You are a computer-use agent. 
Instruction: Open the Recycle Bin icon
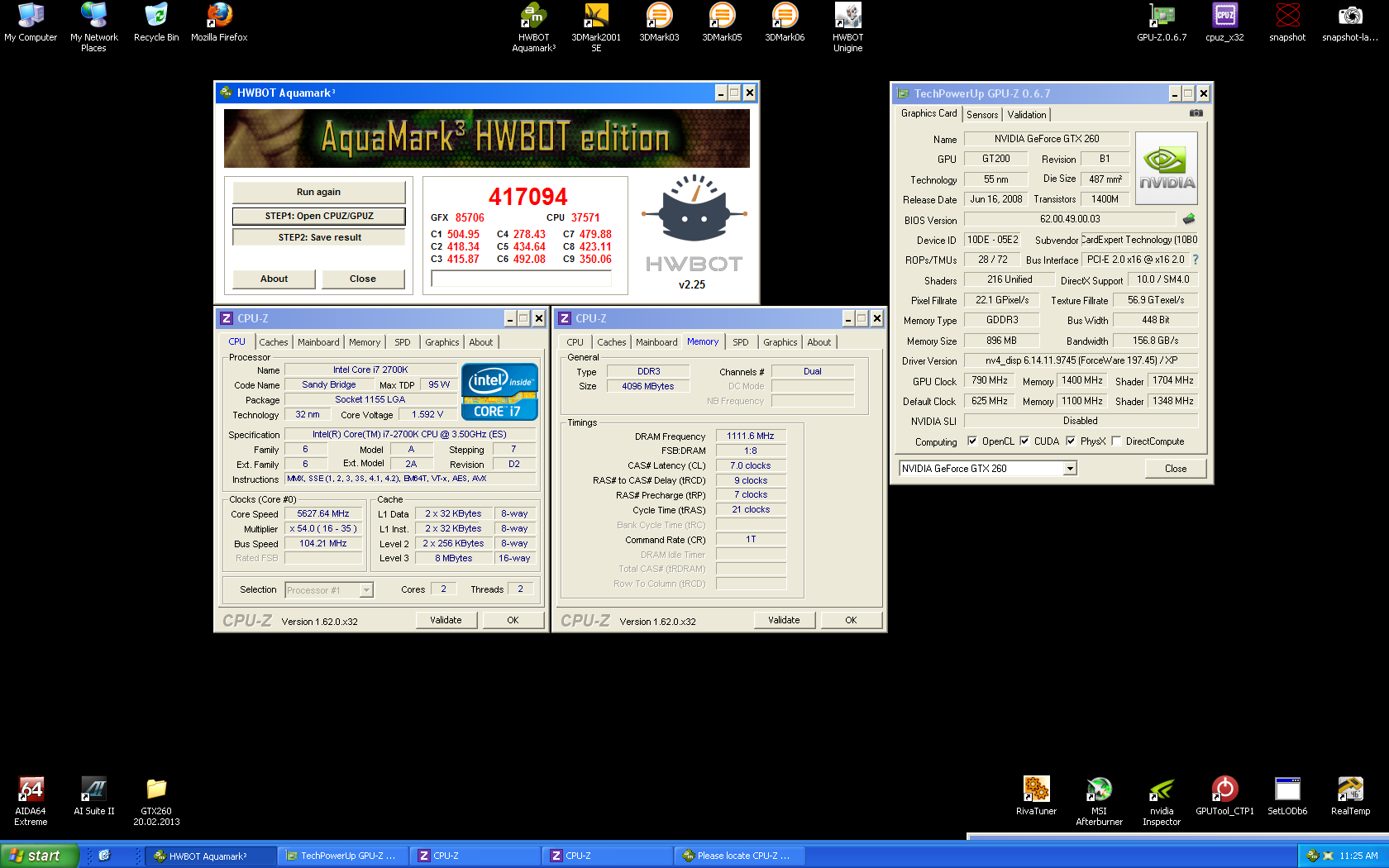coord(156,22)
